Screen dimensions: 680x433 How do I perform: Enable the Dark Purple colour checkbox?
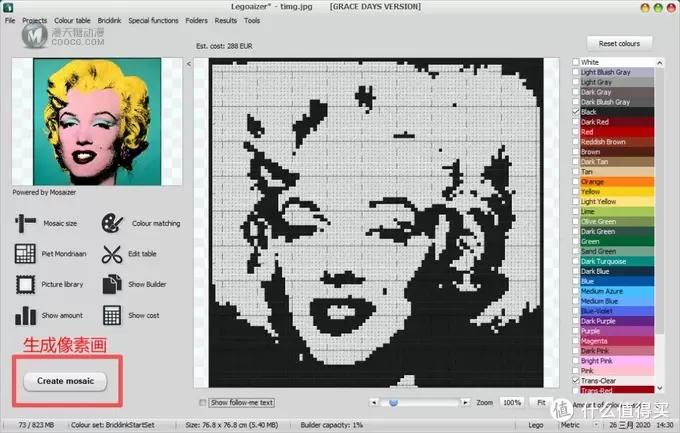coord(575,321)
